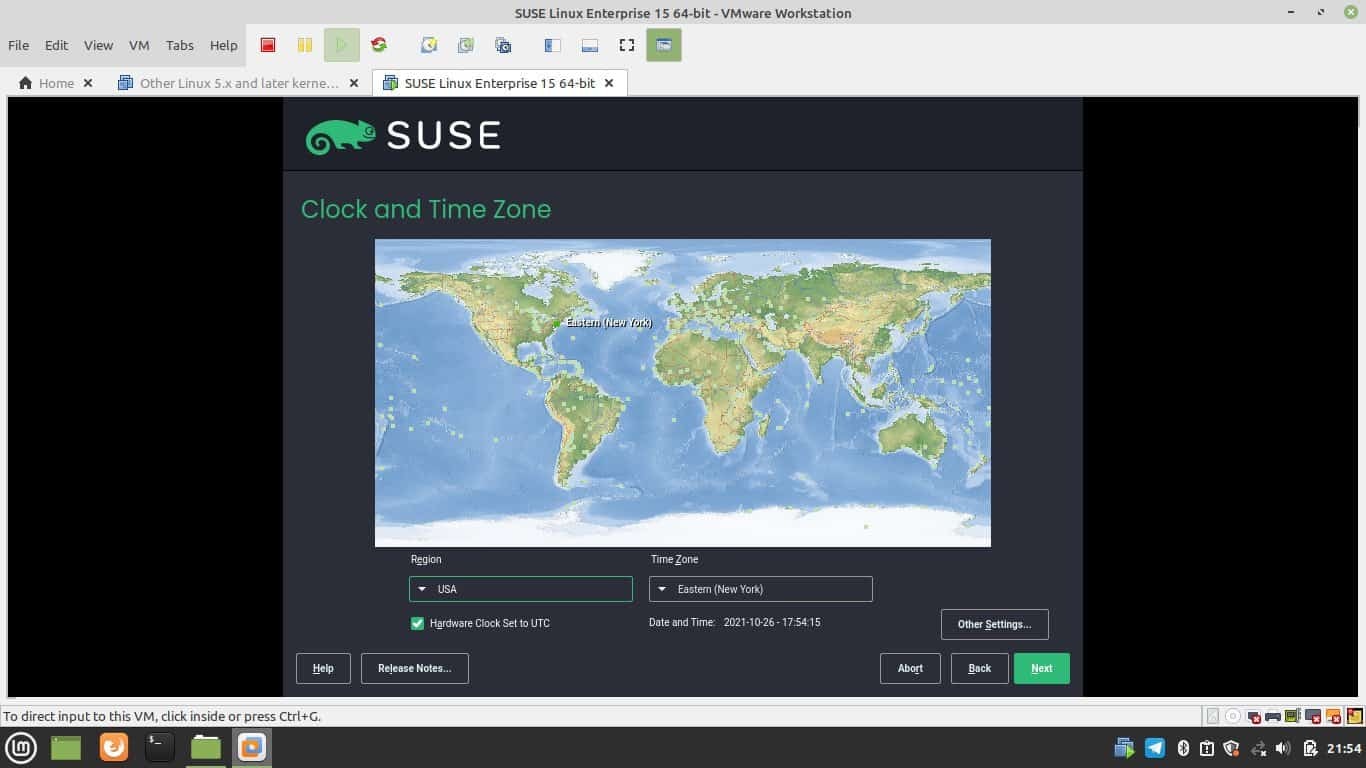Screen dimensions: 1366x768
Task: Go Back to the previous installer step
Action: coord(980,668)
